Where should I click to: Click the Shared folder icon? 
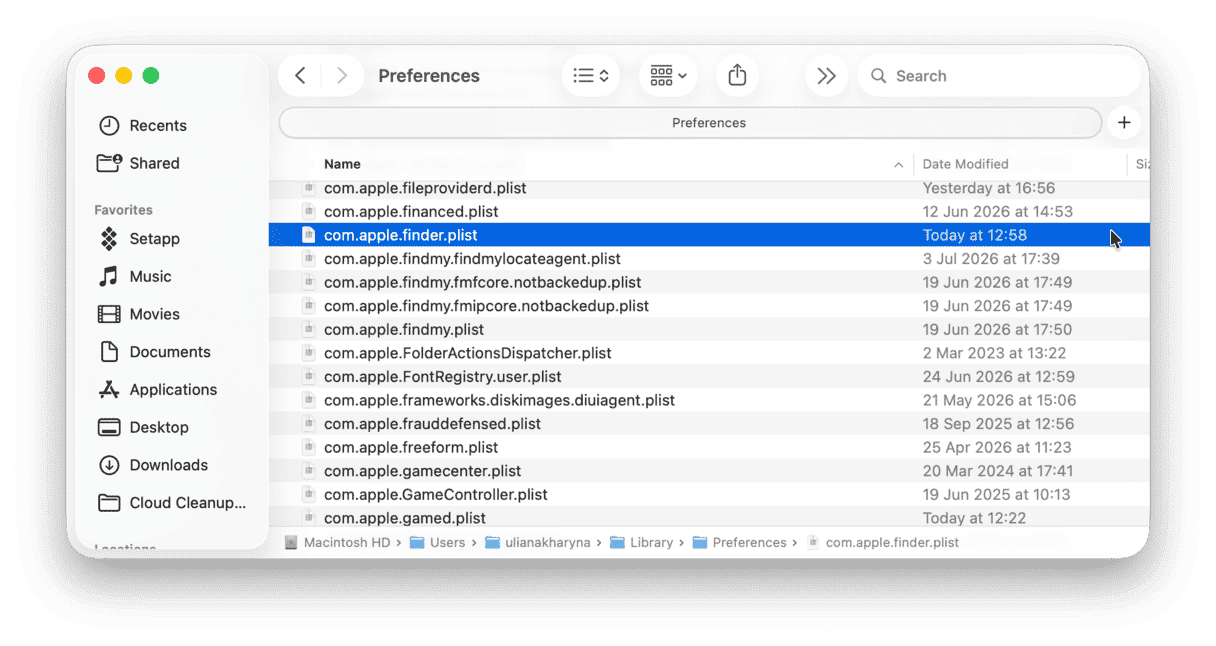tap(109, 163)
